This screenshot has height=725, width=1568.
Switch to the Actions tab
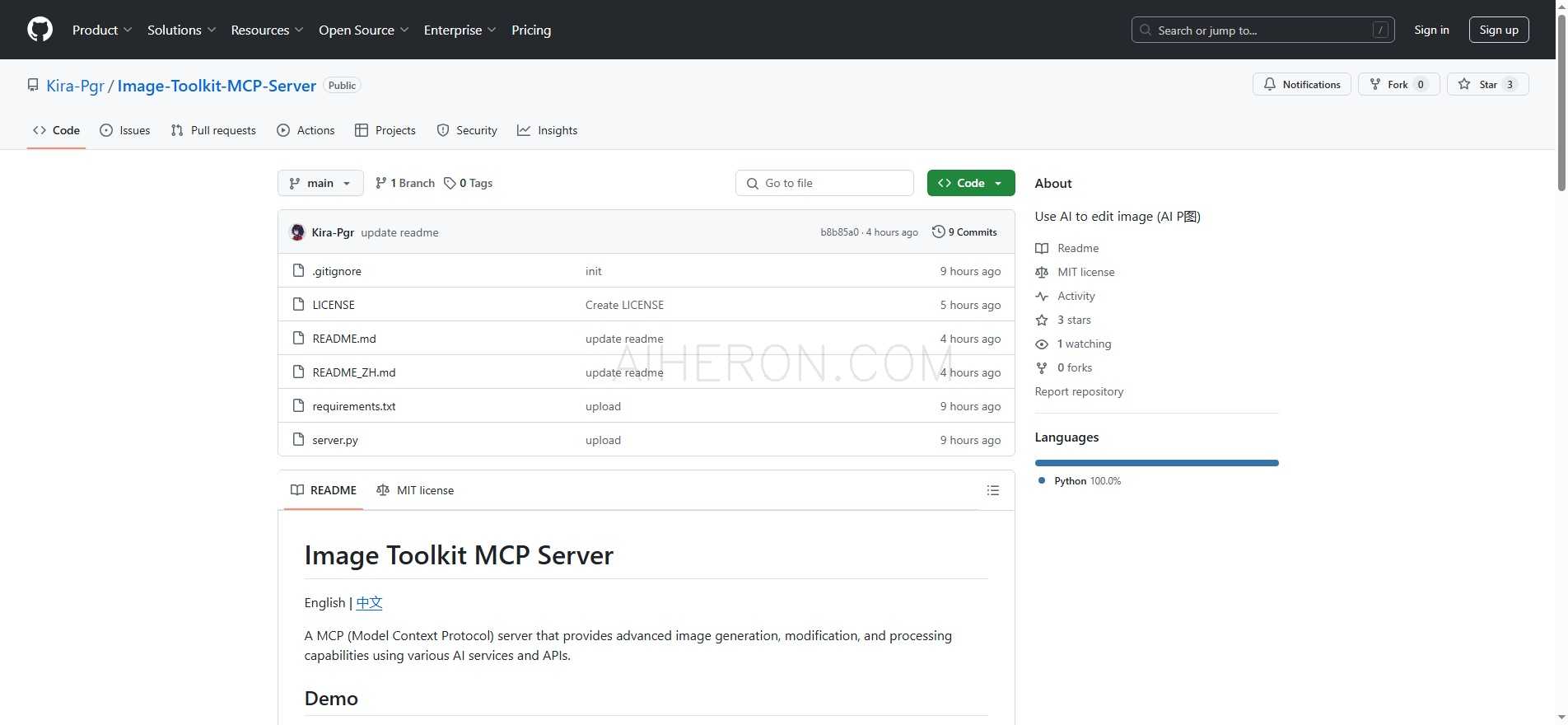coord(306,130)
